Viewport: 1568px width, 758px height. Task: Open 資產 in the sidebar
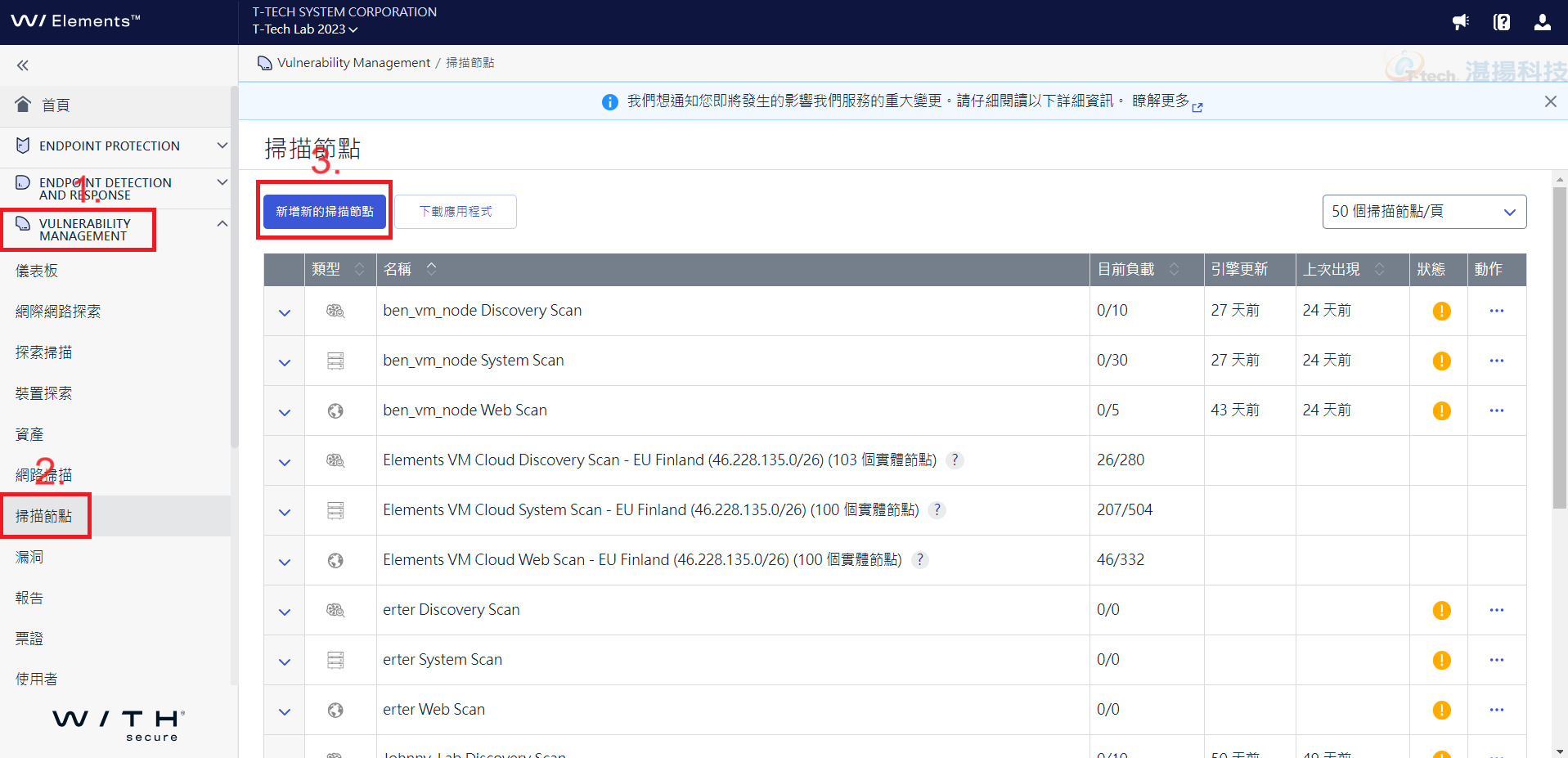click(29, 434)
